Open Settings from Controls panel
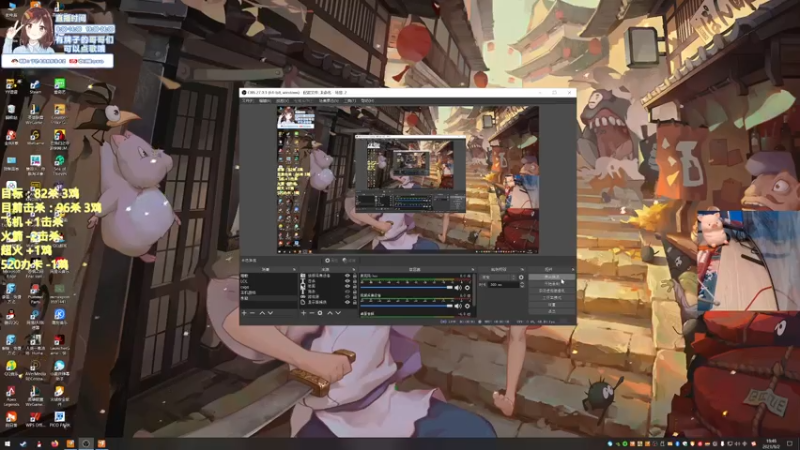This screenshot has width=800, height=450. (x=552, y=305)
